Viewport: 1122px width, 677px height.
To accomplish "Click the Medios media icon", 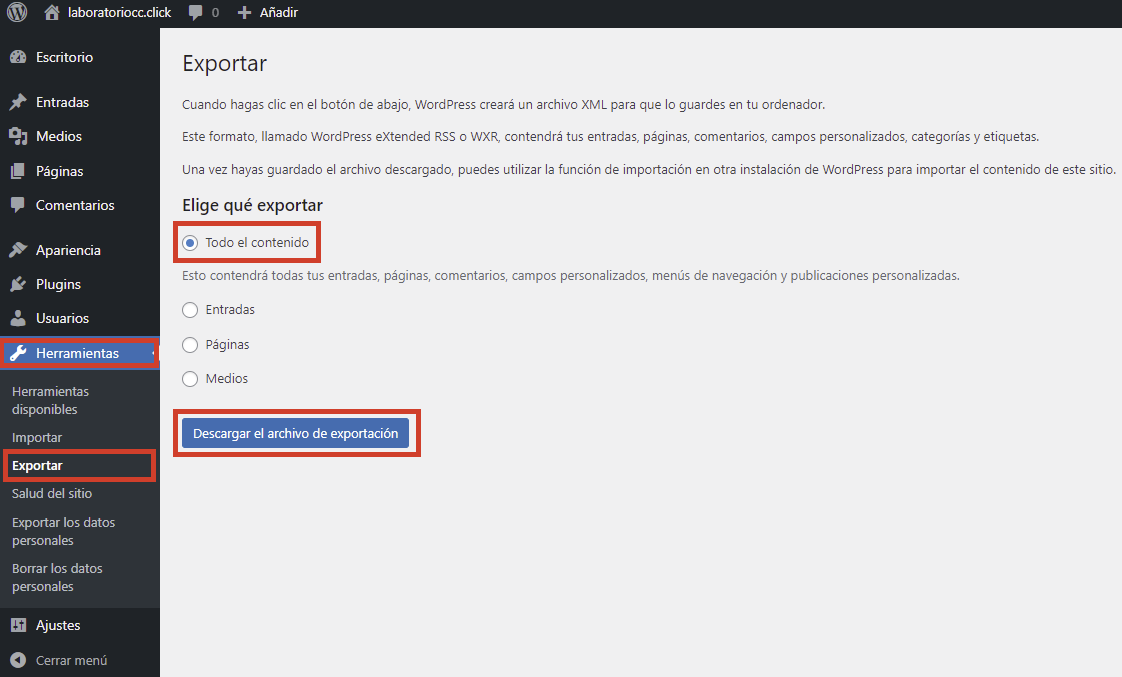I will point(18,136).
